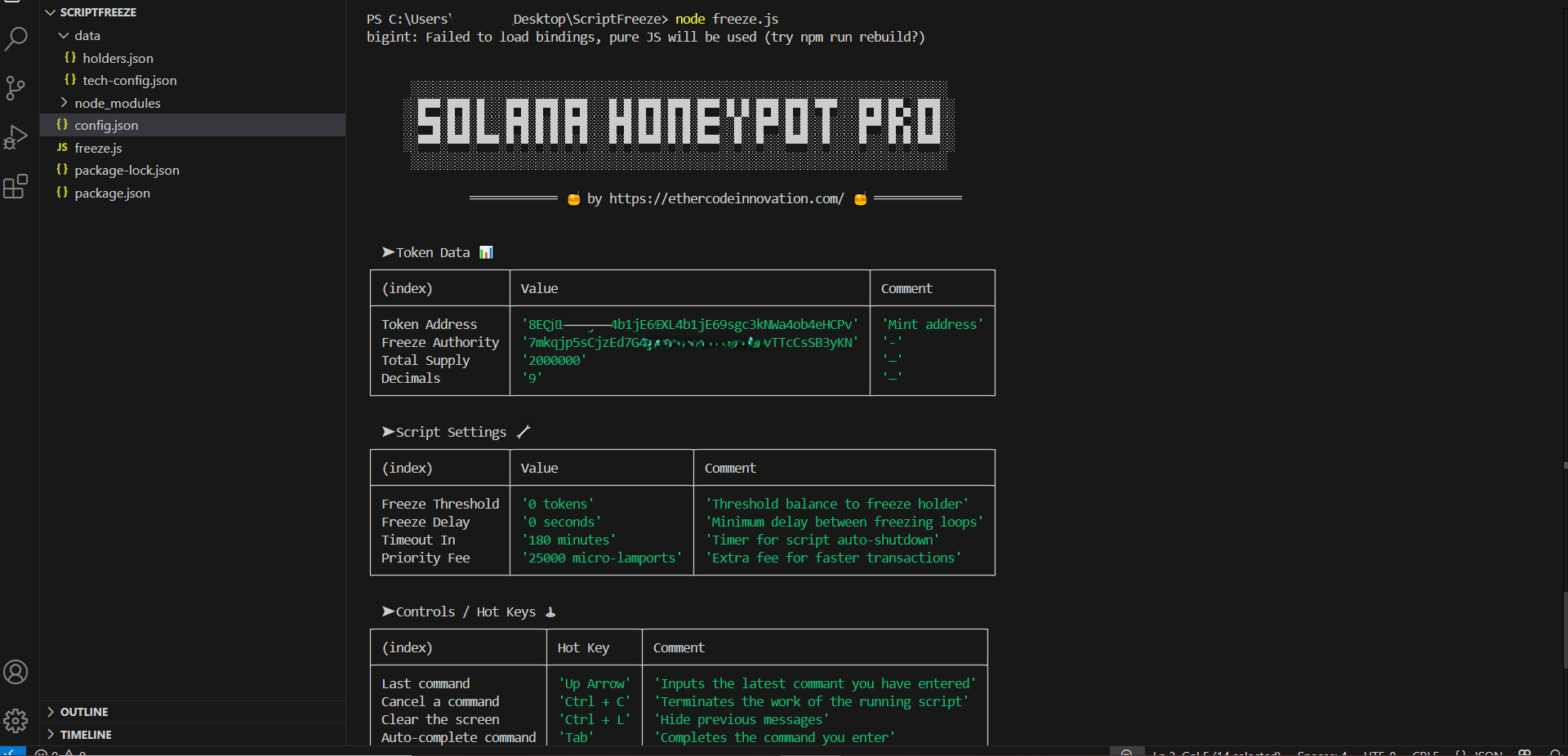
Task: Collapse the SCRIPTFREEZE explorer section
Action: point(51,12)
